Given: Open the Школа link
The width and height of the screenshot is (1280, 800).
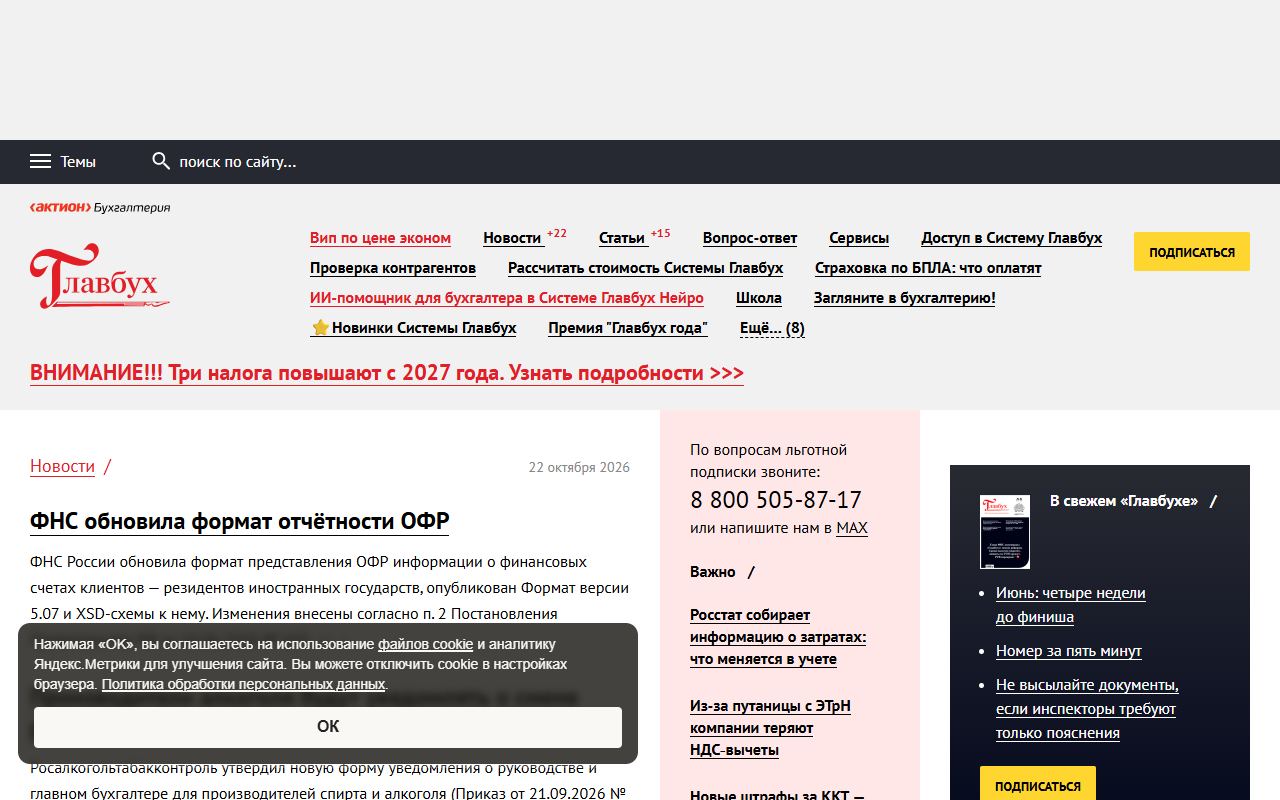Looking at the screenshot, I should (759, 298).
